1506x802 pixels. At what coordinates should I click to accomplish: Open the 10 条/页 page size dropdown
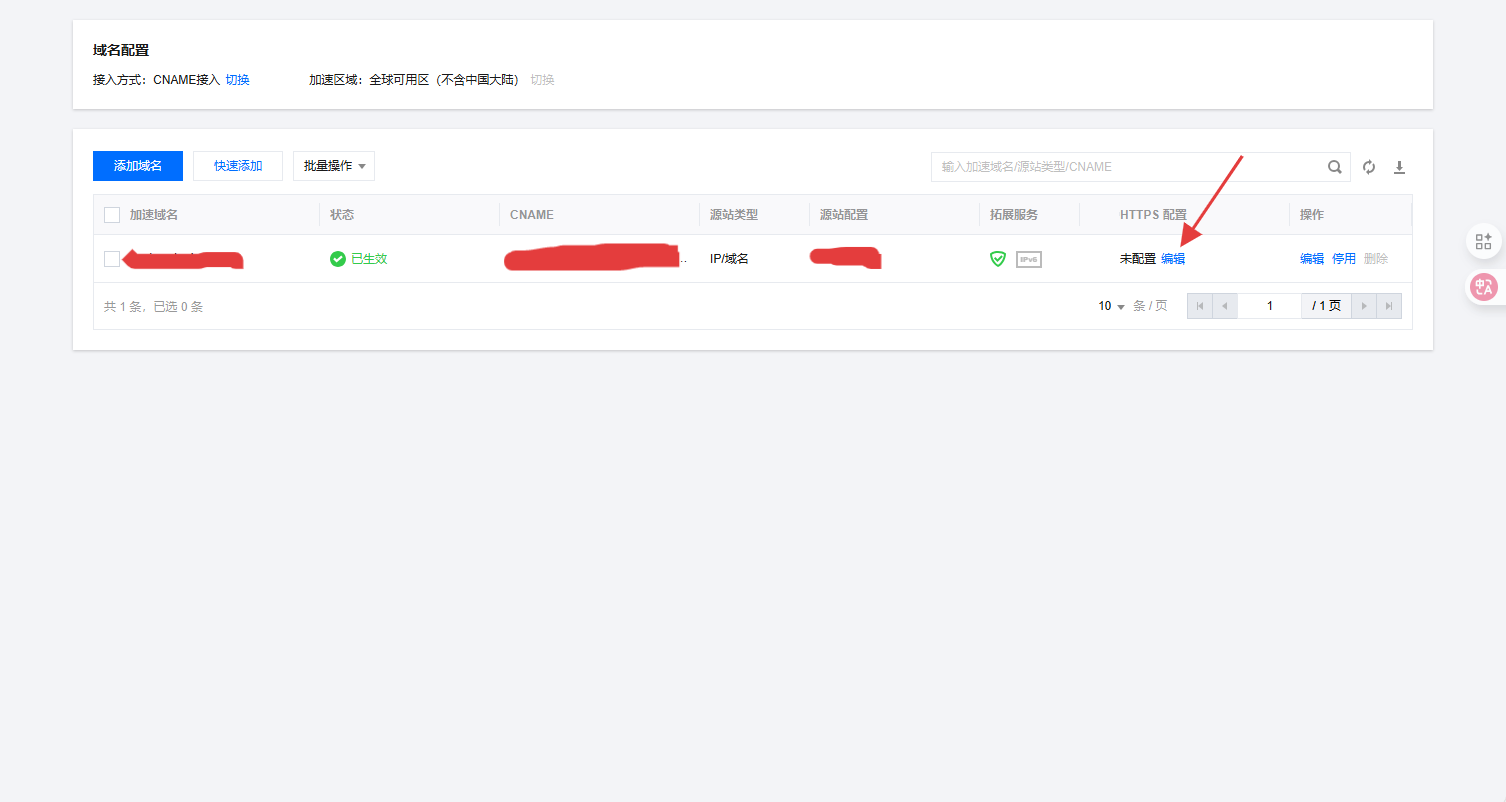[1112, 306]
